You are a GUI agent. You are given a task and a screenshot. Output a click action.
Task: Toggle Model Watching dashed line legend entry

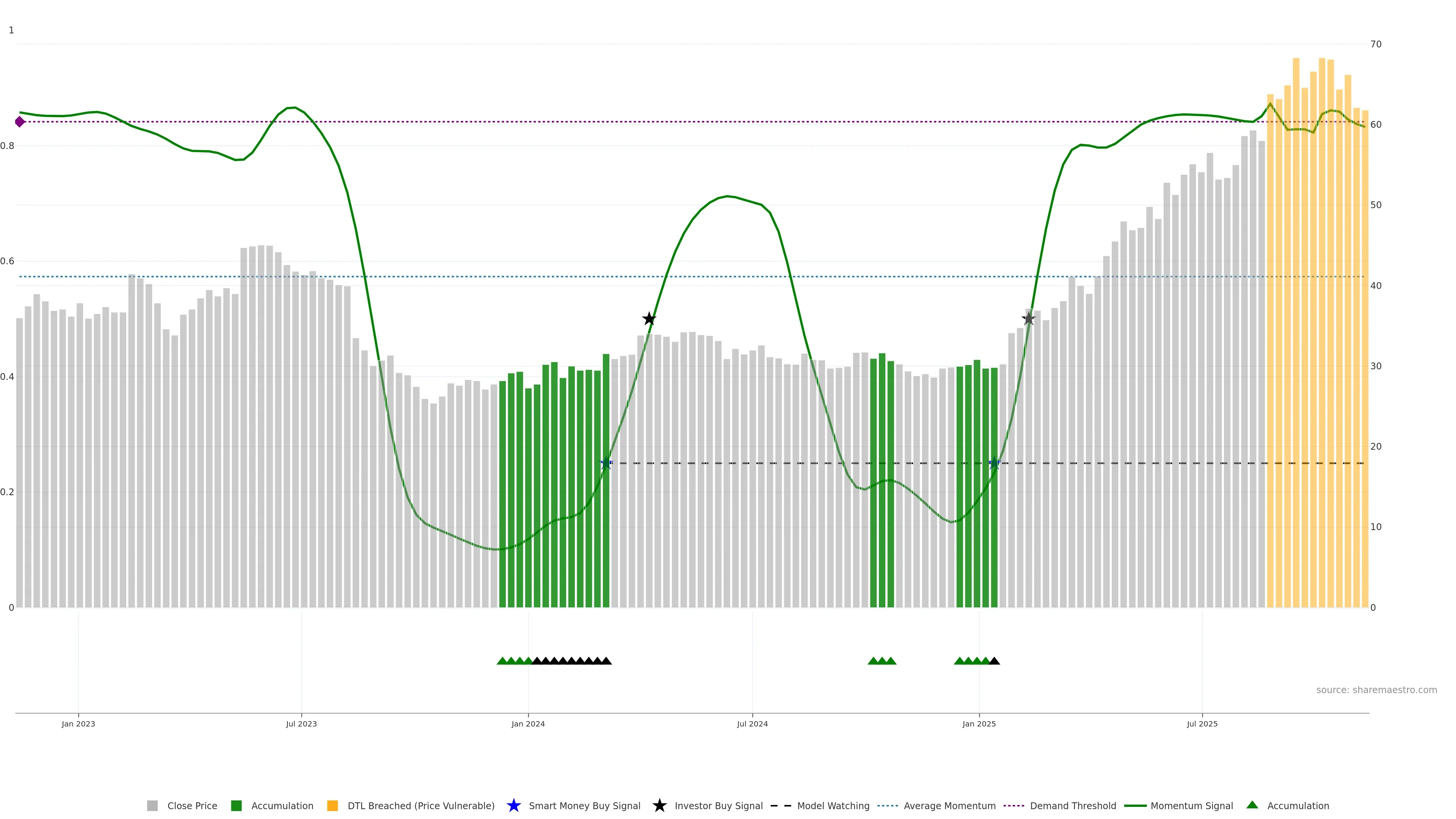point(833,805)
